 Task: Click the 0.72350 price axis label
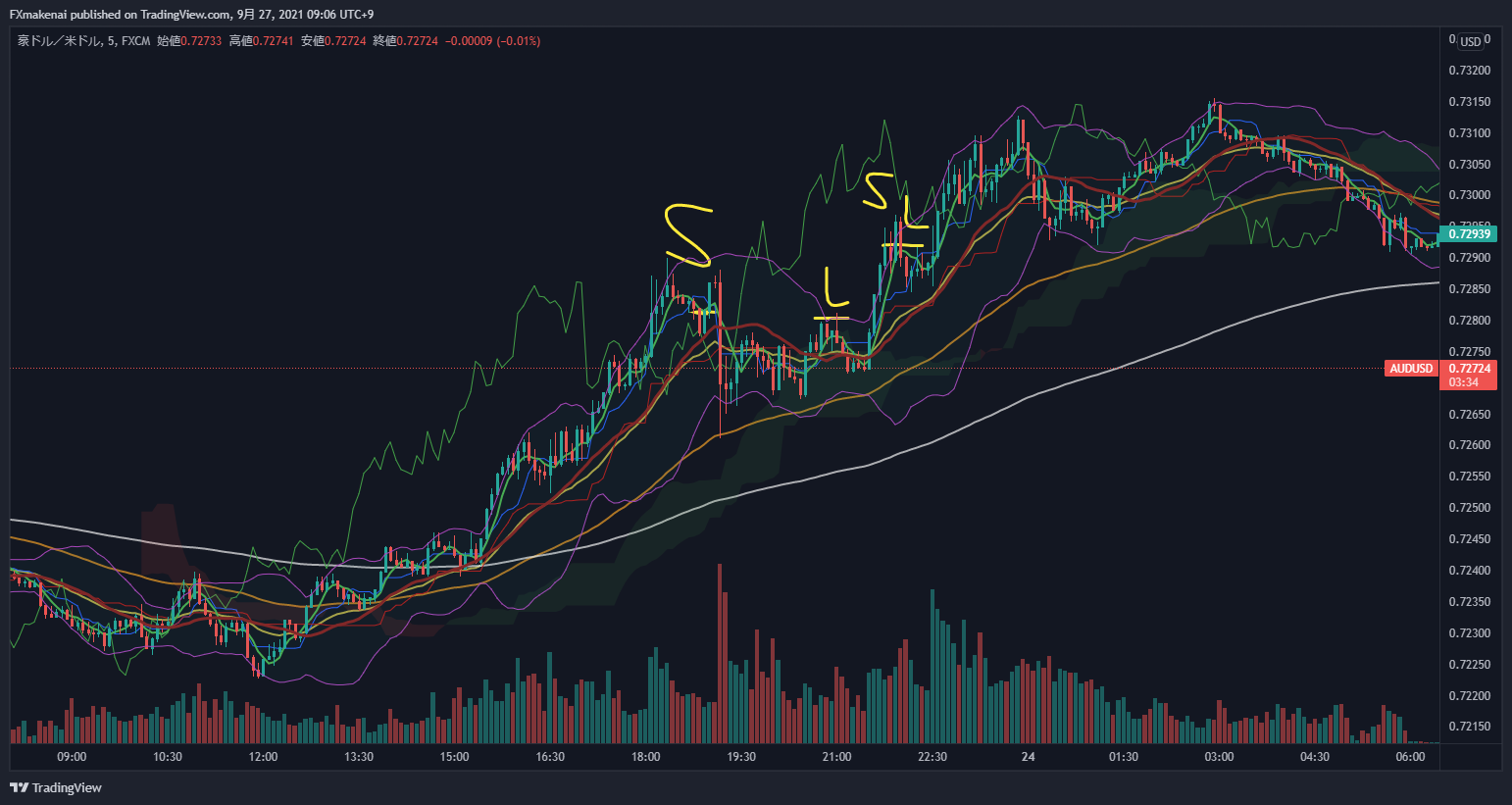[1469, 602]
